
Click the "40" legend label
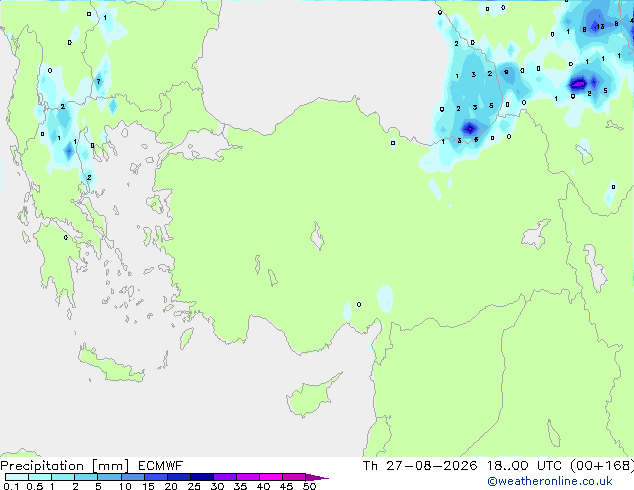coord(263,486)
